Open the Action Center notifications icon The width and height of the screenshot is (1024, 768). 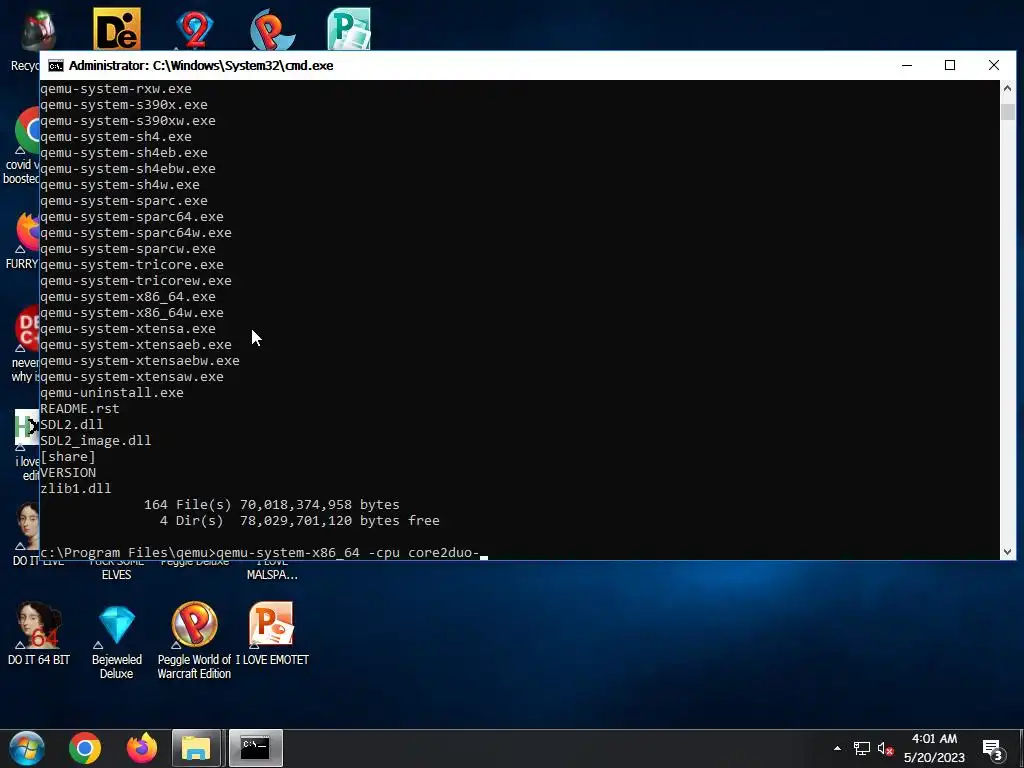click(993, 750)
